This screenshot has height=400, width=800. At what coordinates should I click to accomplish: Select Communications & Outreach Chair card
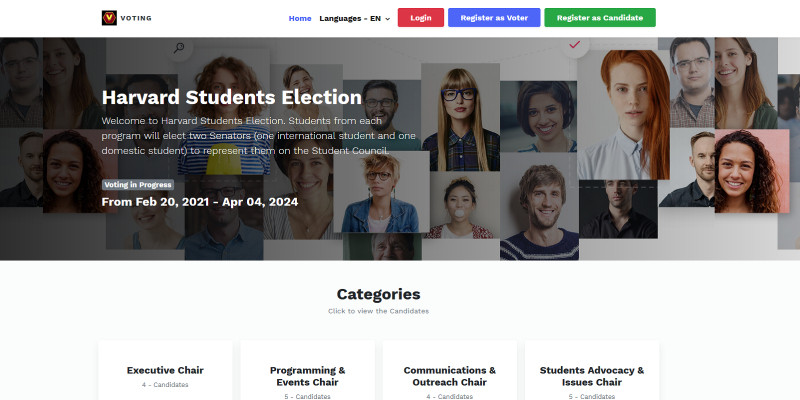click(450, 375)
